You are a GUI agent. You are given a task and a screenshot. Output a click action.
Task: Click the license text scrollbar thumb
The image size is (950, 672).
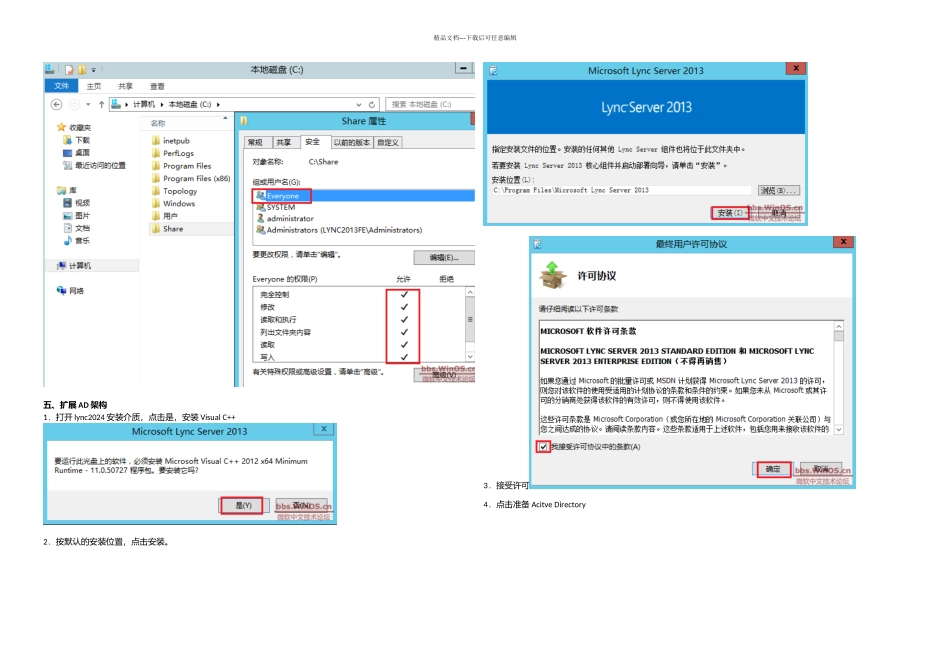point(839,336)
